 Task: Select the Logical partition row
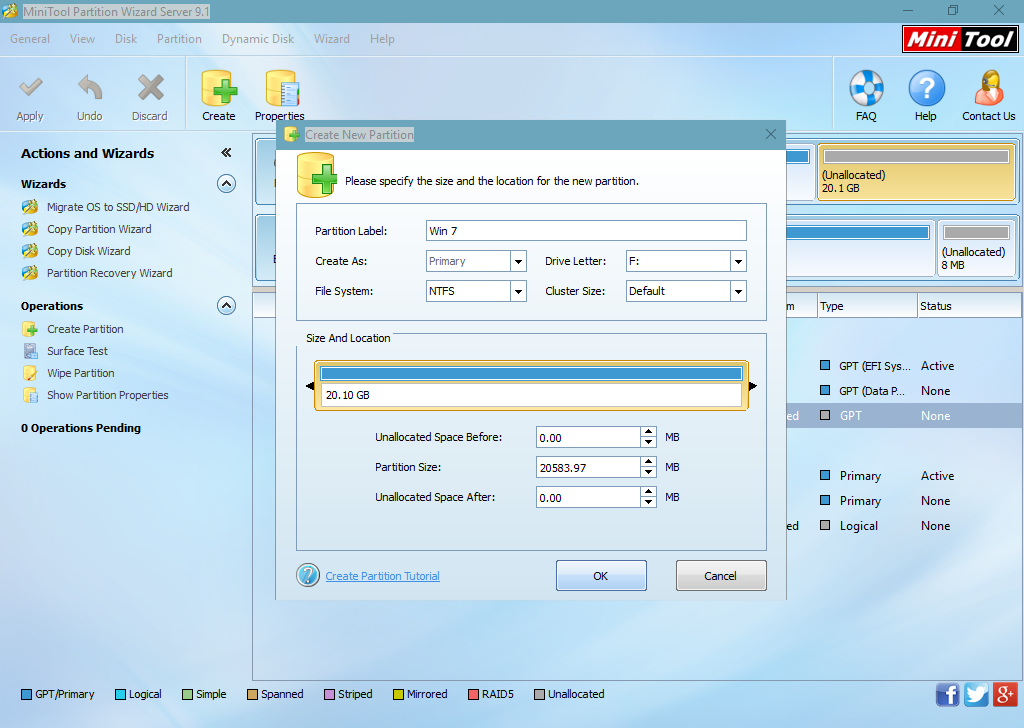[x=904, y=526]
